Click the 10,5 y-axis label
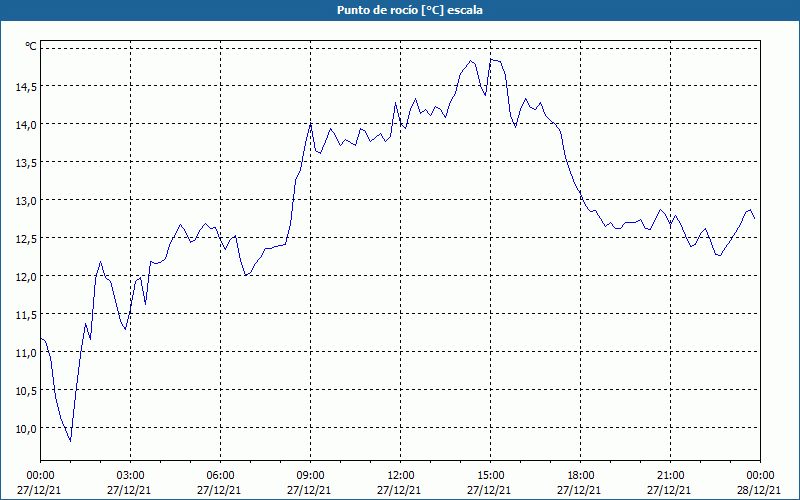Image resolution: width=800 pixels, height=500 pixels. tap(26, 391)
